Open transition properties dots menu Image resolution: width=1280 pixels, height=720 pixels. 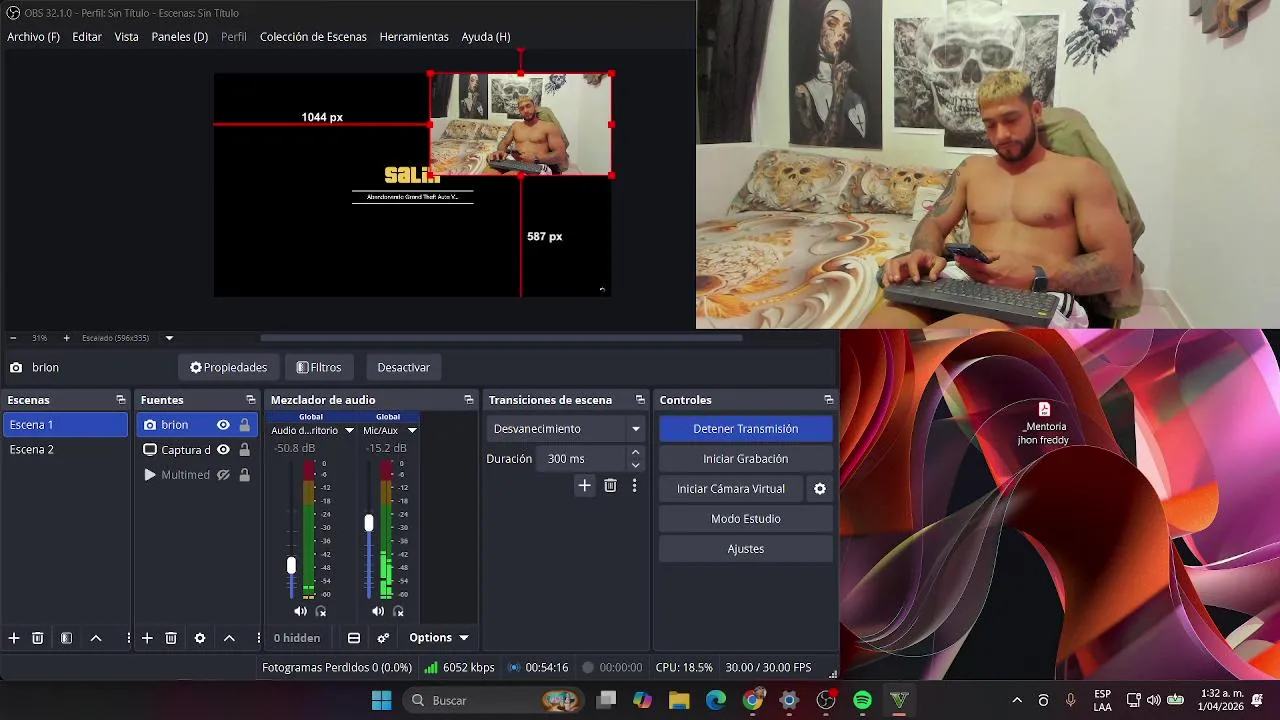click(634, 486)
